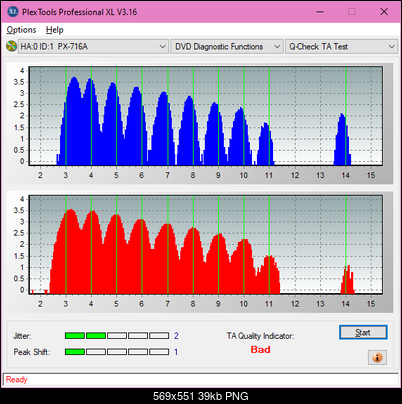This screenshot has width=402, height=404.
Task: Minimize the PlexTools window
Action: [320, 12]
